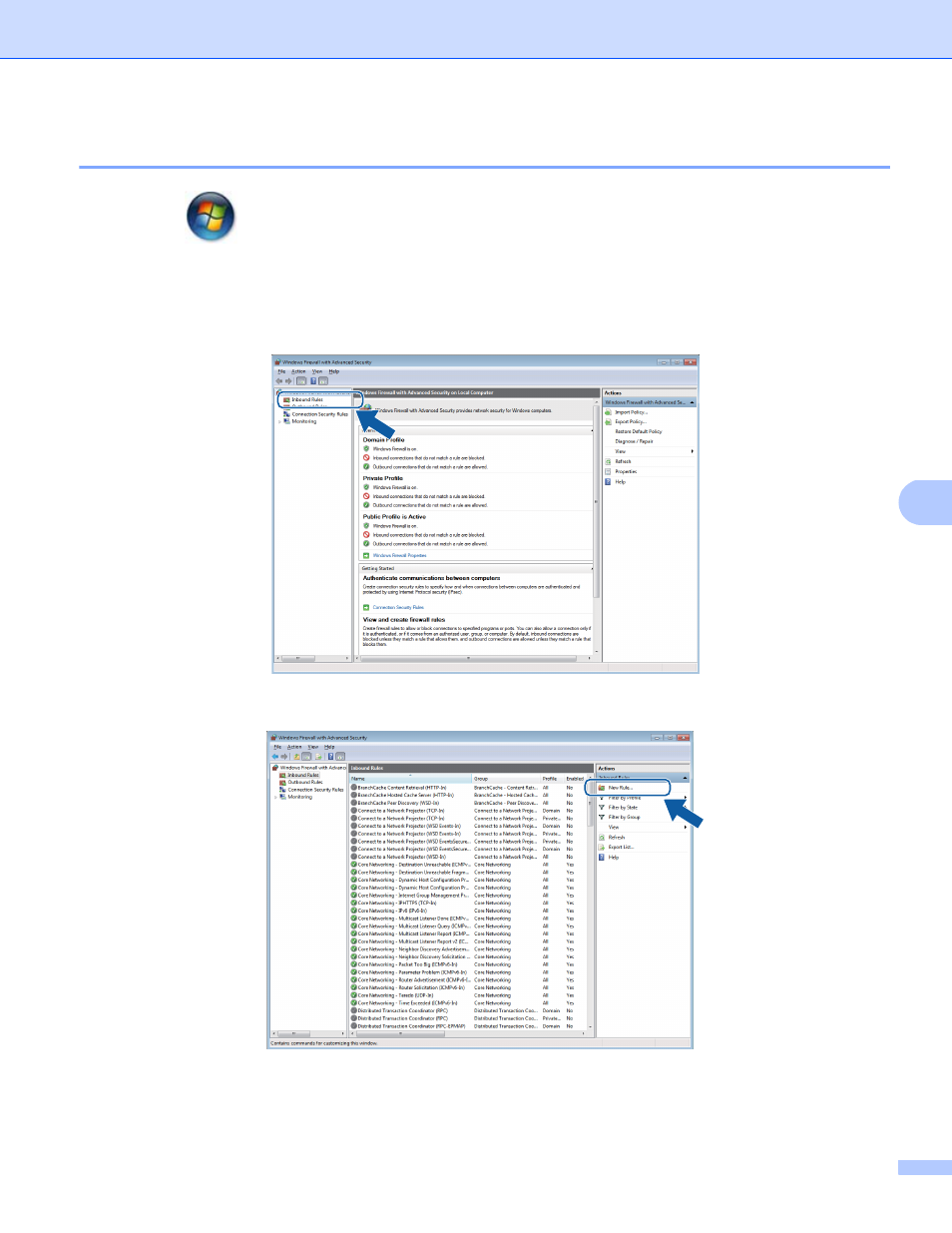Open the Connection Security Rules link under Getting Started
Viewport: 952px width, 1233px height.
(398, 607)
